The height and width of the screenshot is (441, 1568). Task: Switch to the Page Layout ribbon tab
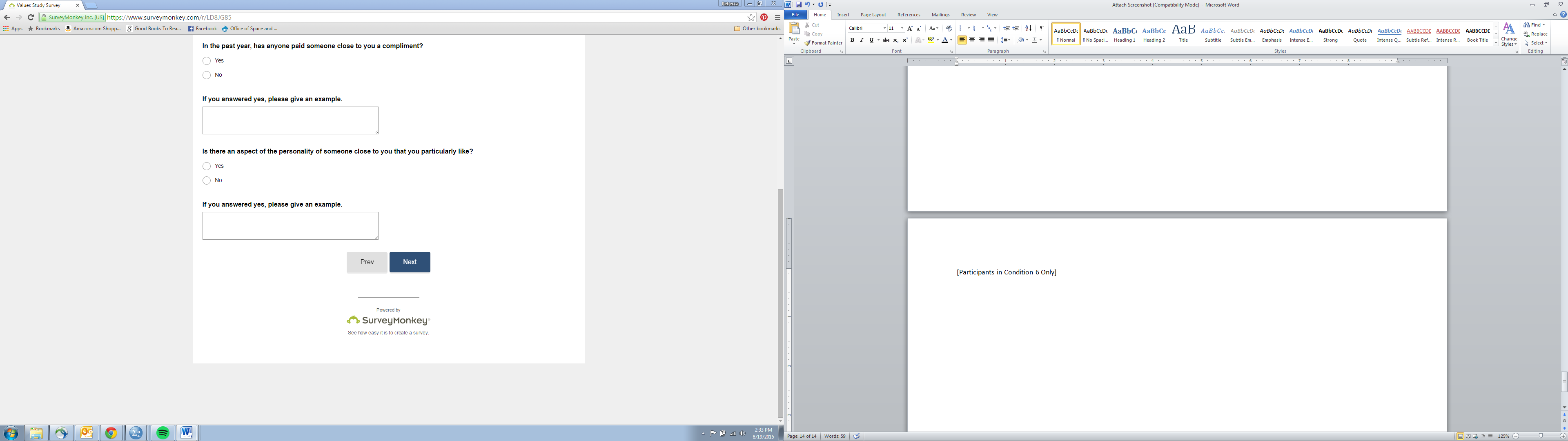click(873, 15)
